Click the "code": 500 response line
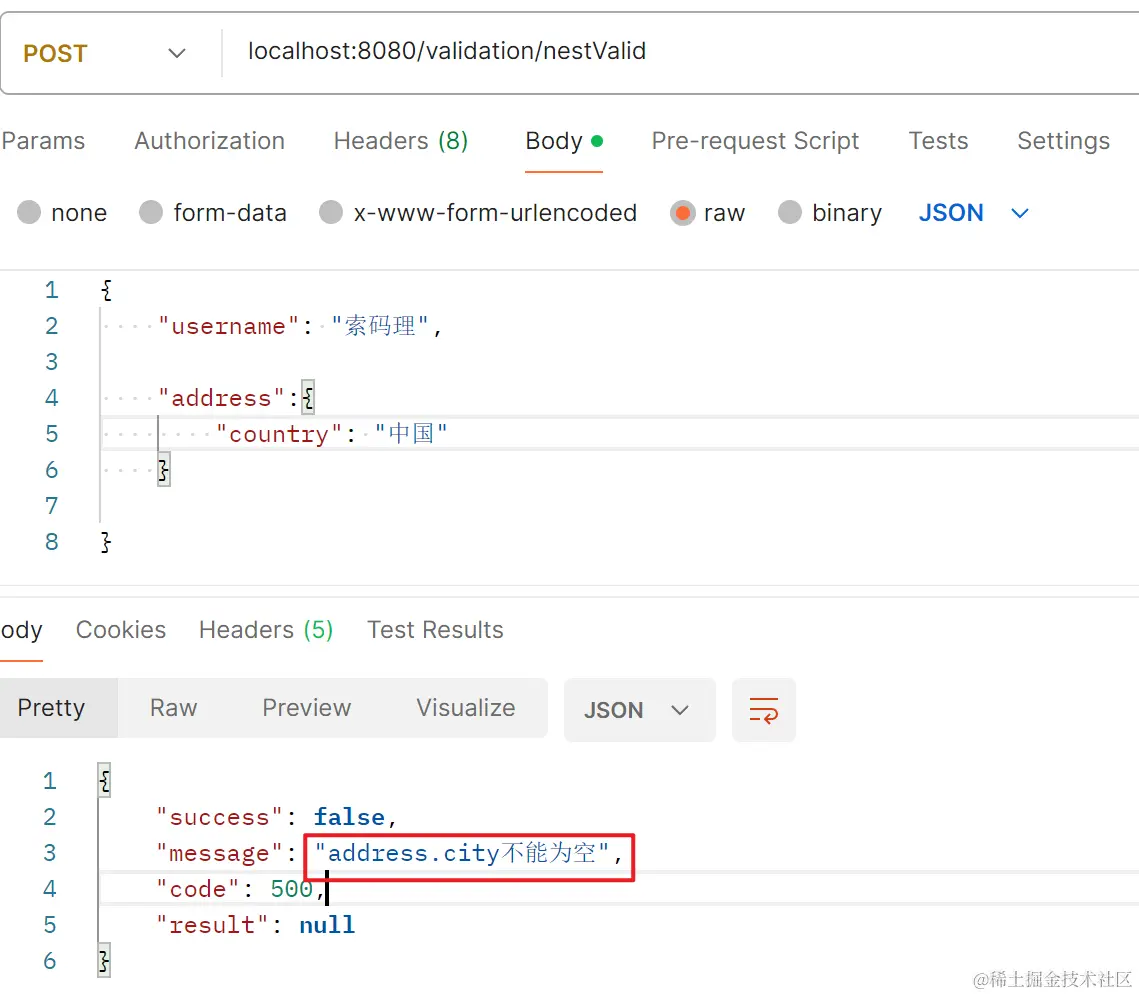 pos(240,888)
